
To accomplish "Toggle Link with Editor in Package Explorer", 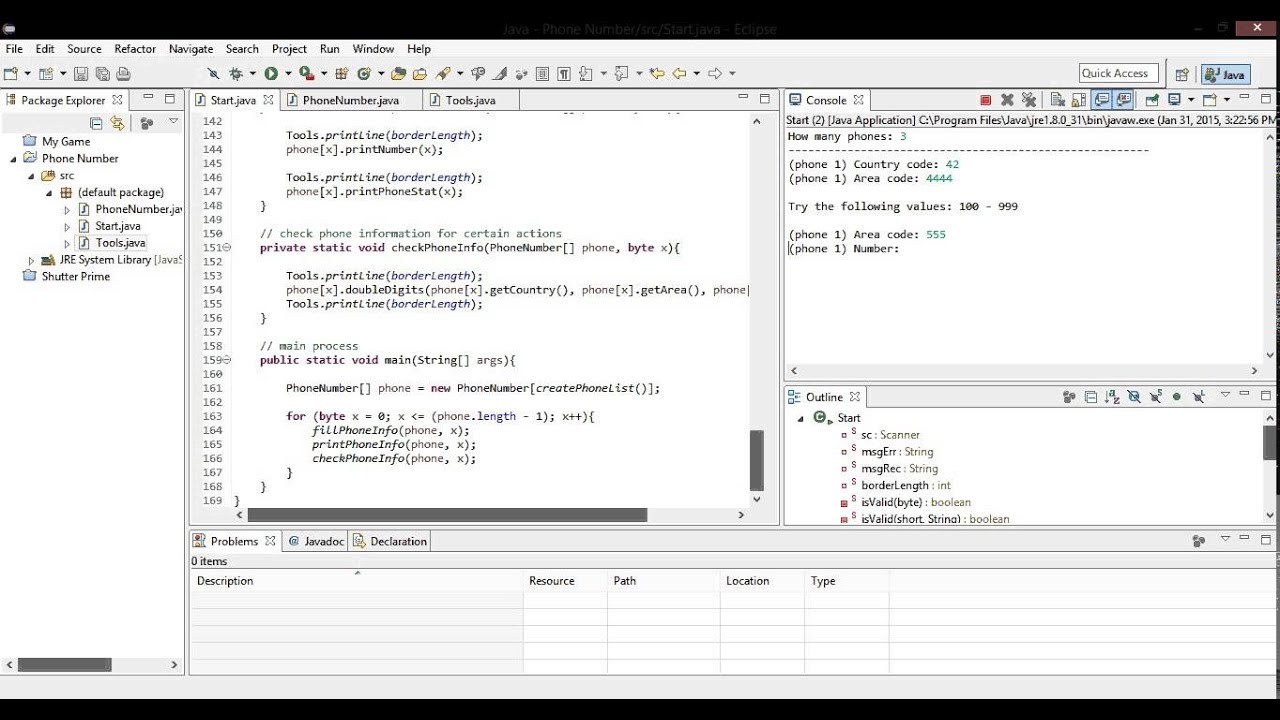I will [118, 123].
